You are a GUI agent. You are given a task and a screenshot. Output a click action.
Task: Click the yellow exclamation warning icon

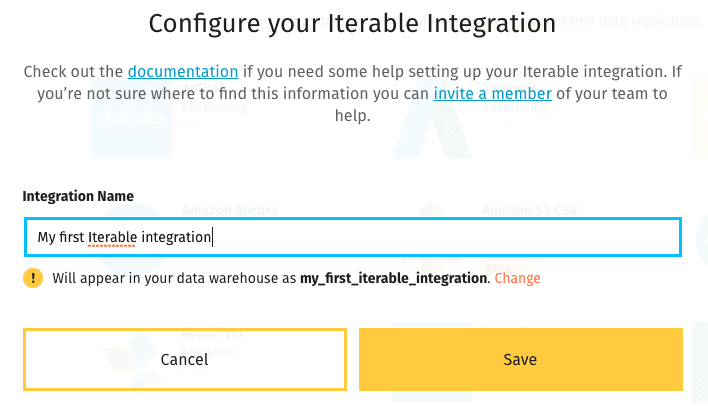point(33,278)
